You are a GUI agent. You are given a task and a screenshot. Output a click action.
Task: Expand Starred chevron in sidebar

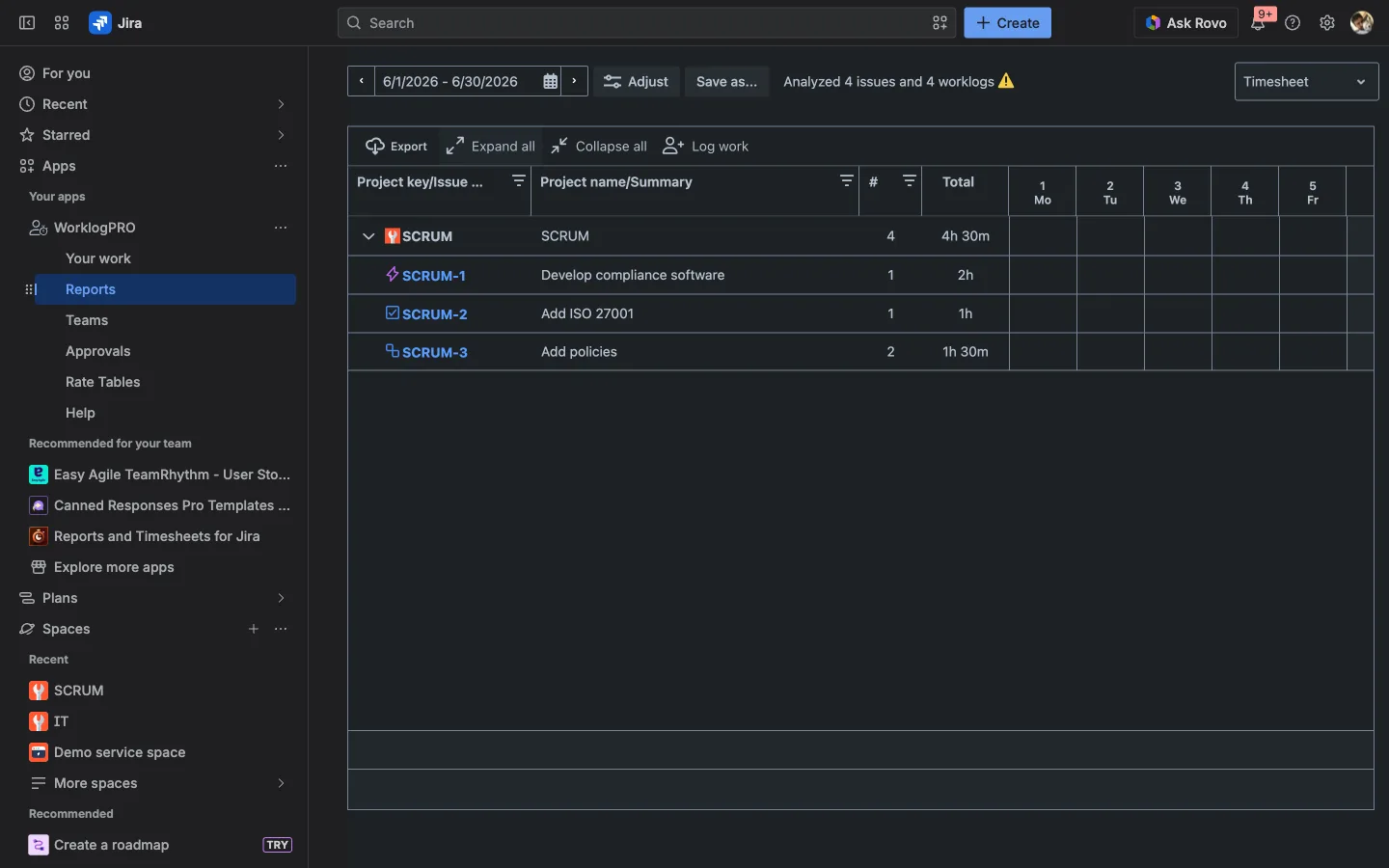pyautogui.click(x=281, y=135)
